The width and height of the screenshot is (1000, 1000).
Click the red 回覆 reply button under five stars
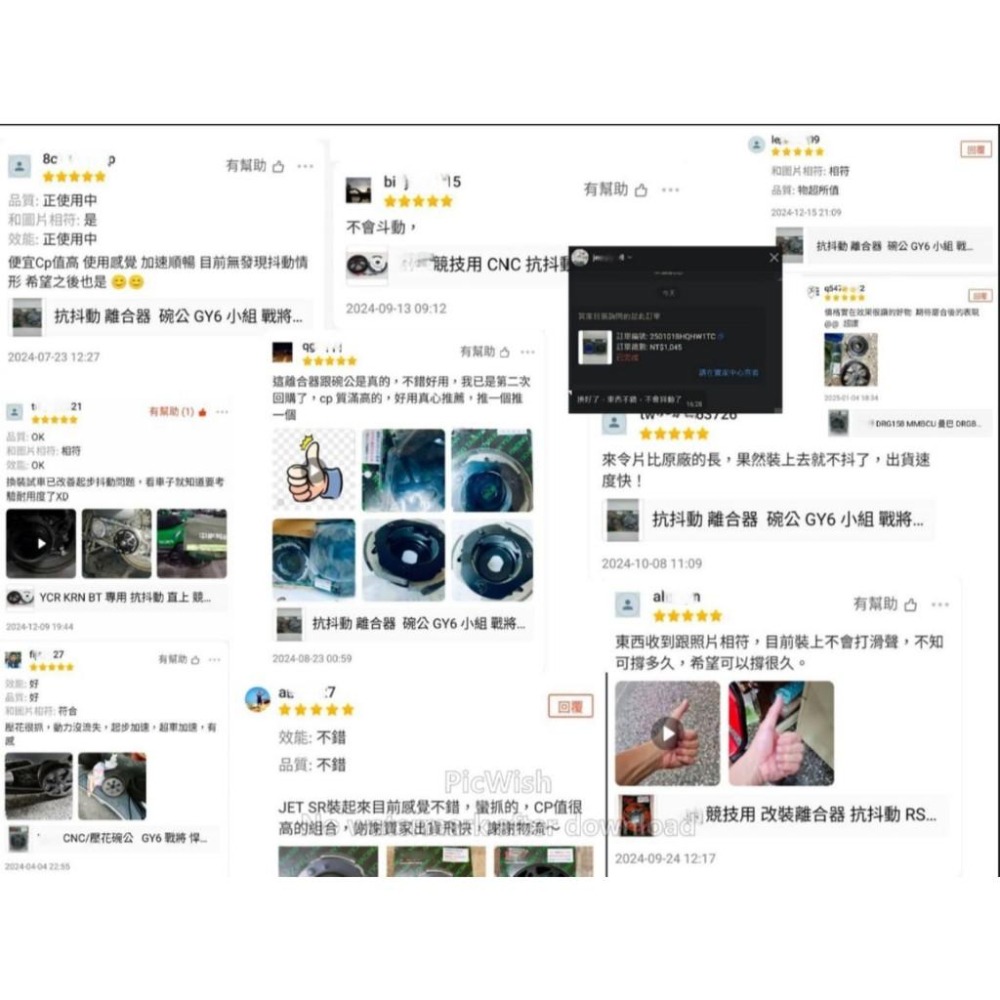[570, 707]
